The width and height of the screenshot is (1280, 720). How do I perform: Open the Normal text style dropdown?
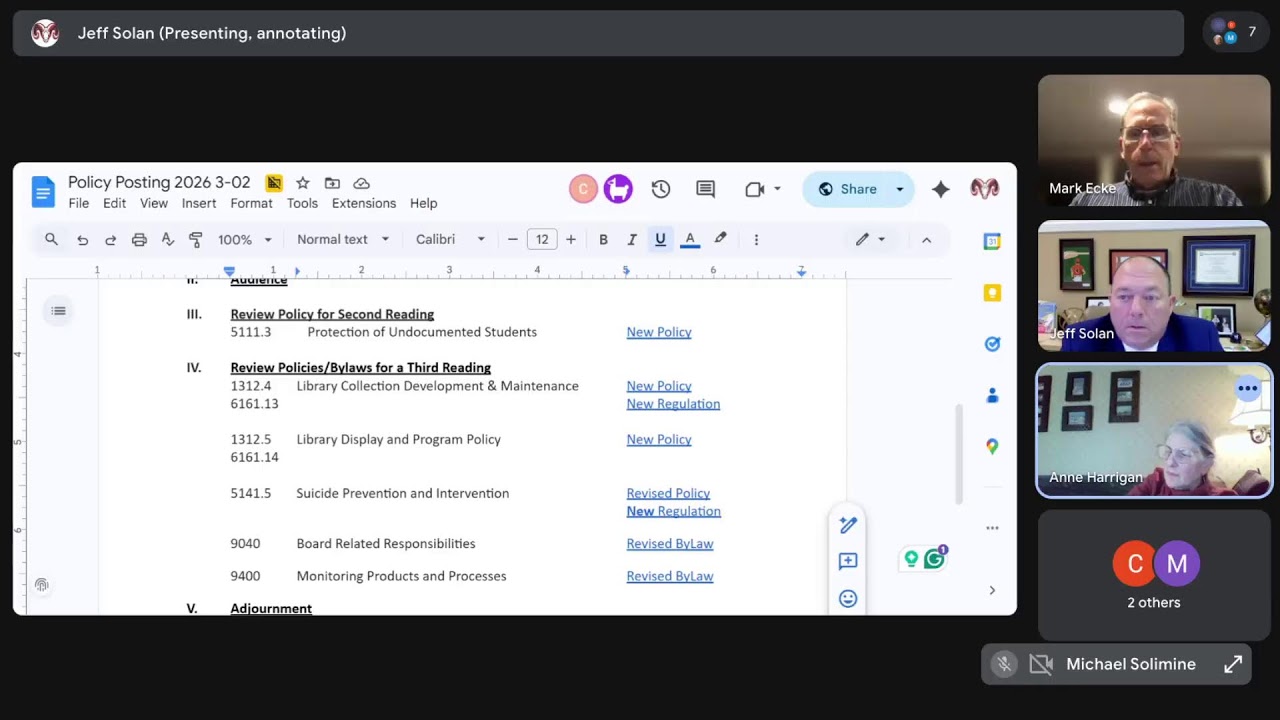343,239
